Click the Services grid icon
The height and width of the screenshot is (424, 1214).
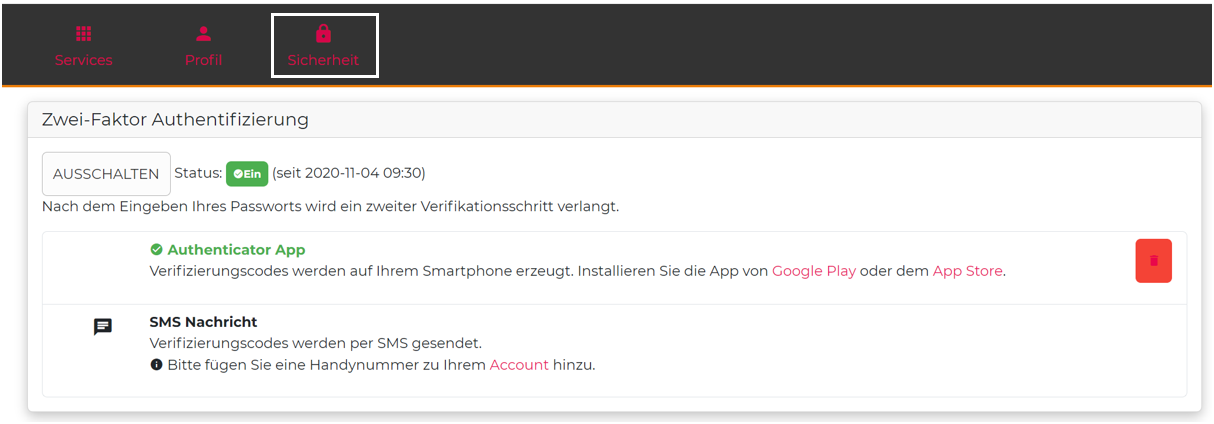tap(84, 34)
